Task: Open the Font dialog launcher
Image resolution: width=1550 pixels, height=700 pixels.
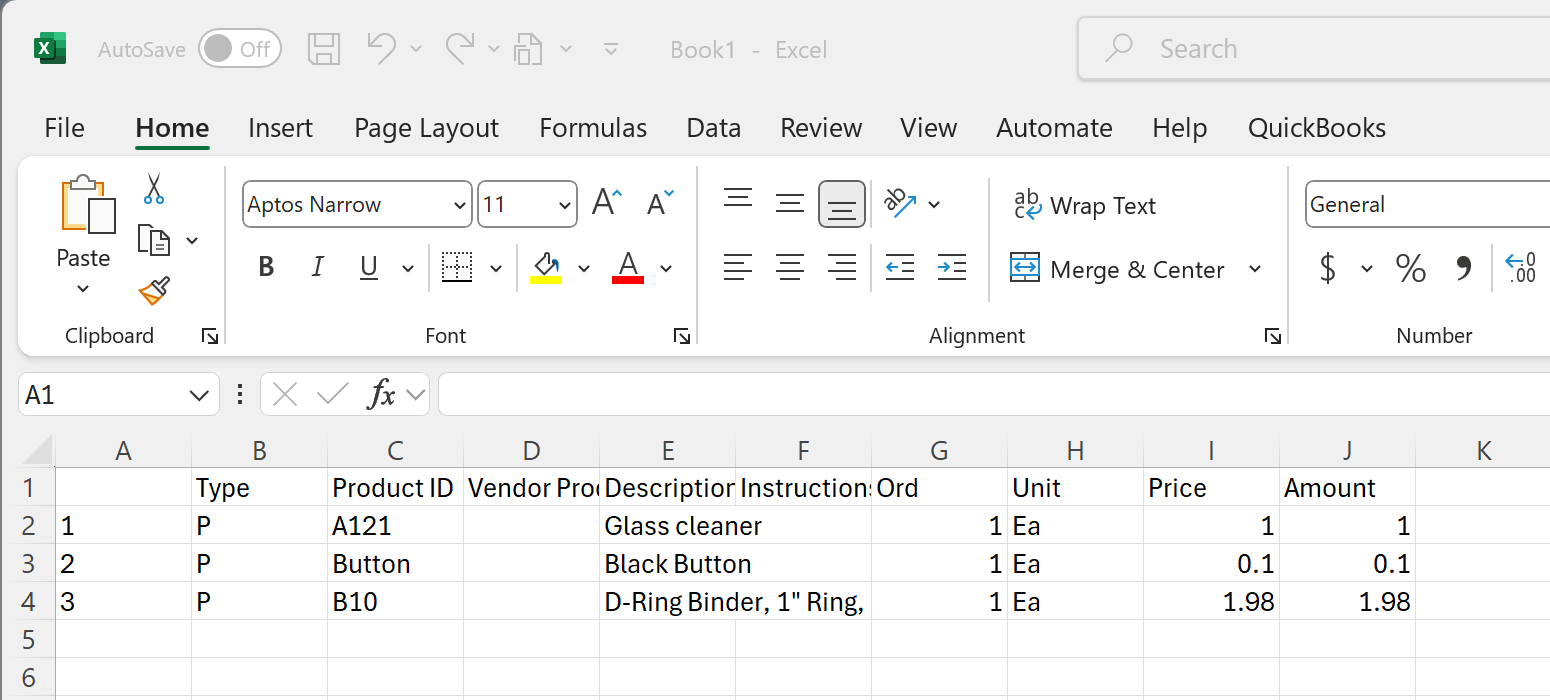Action: coord(681,336)
